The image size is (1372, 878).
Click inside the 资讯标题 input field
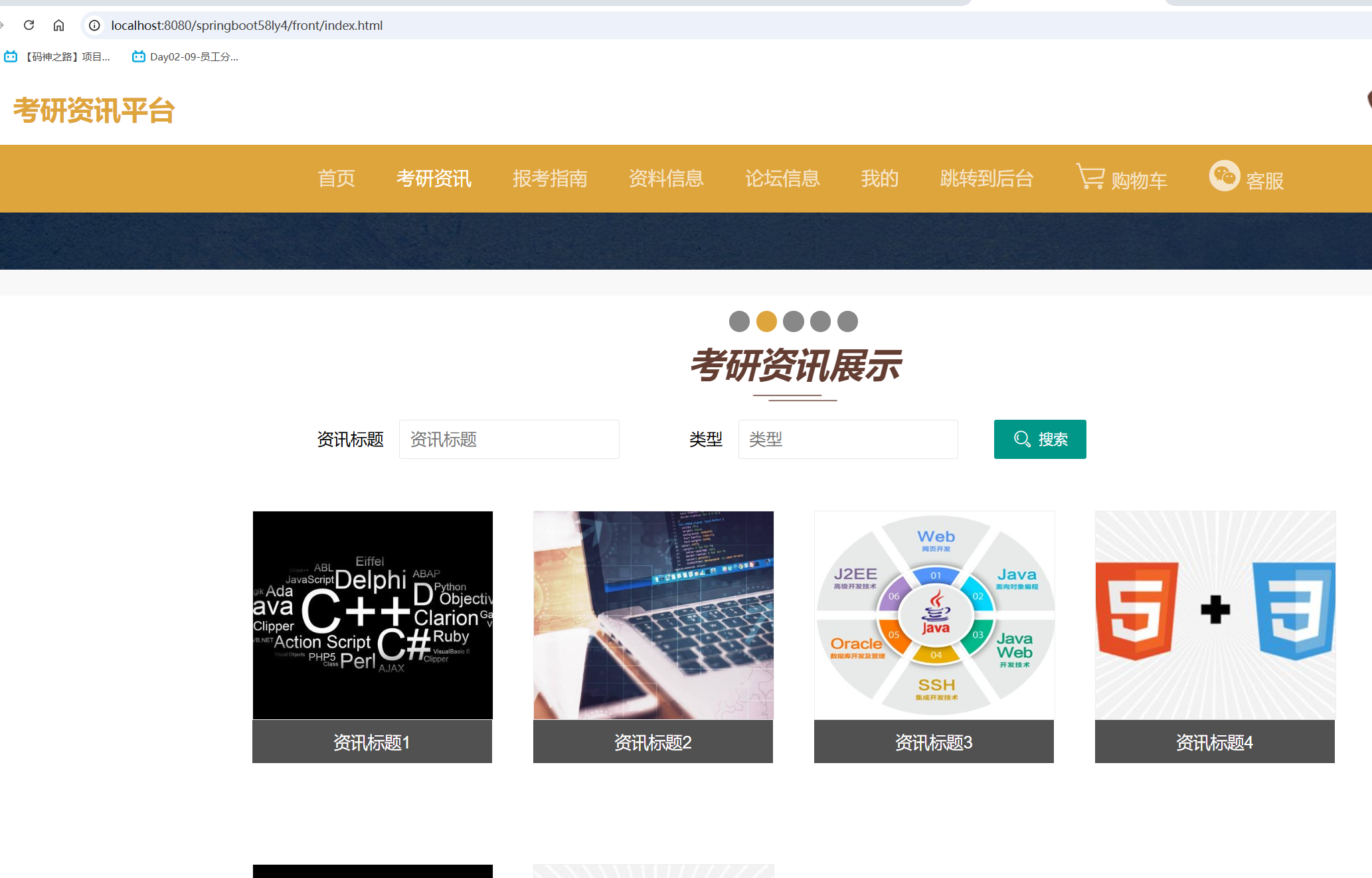(x=509, y=439)
